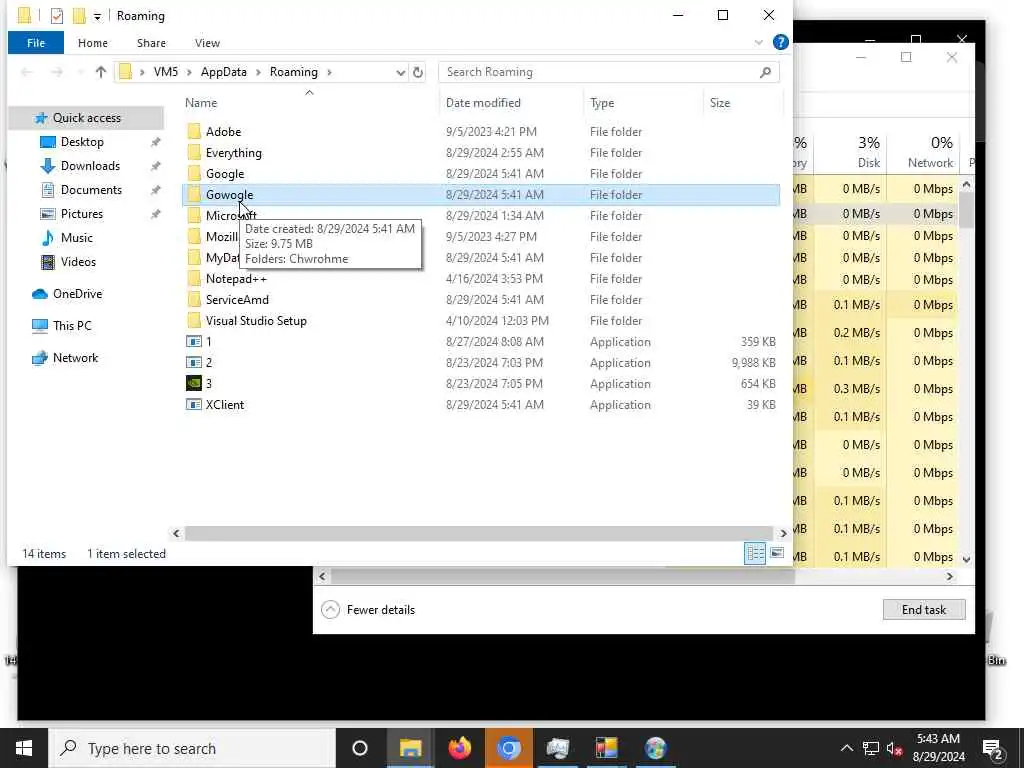Click the Gowogle folder icon
The height and width of the screenshot is (768, 1024).
(194, 194)
